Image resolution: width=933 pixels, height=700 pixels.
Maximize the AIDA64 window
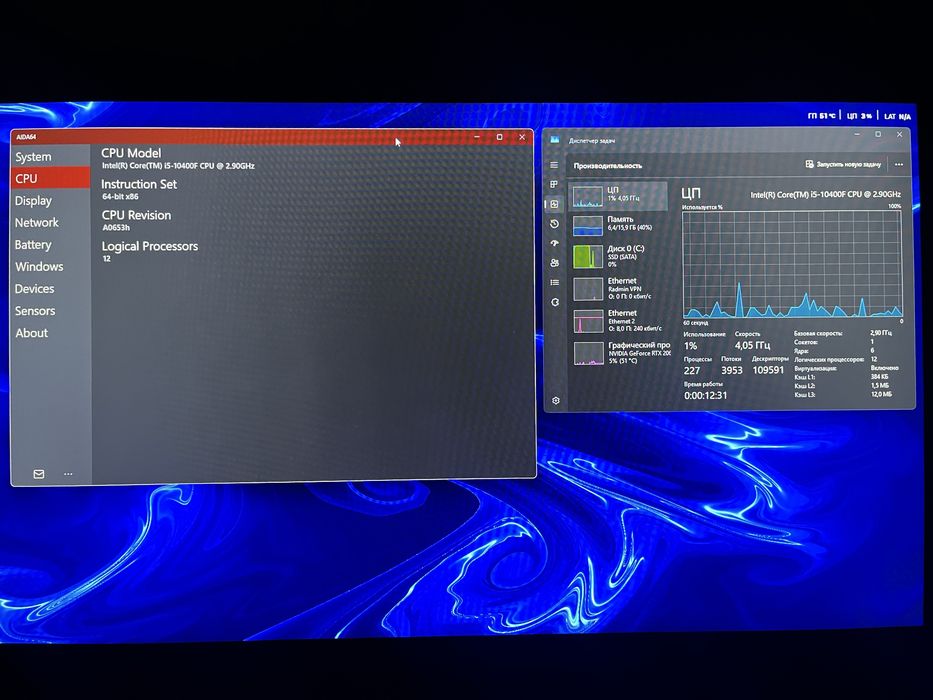499,137
